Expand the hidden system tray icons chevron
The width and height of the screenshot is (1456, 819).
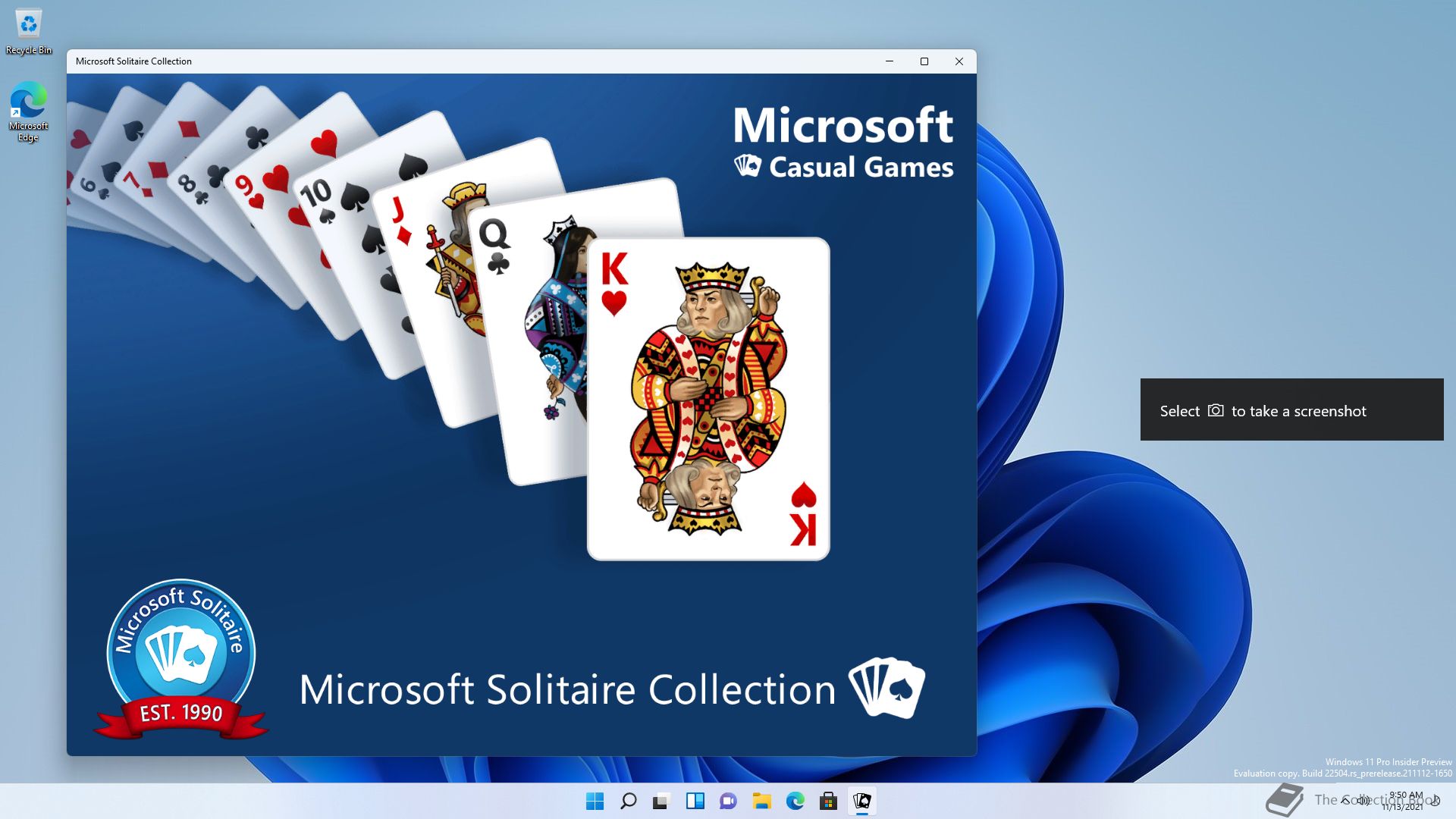tap(1346, 800)
